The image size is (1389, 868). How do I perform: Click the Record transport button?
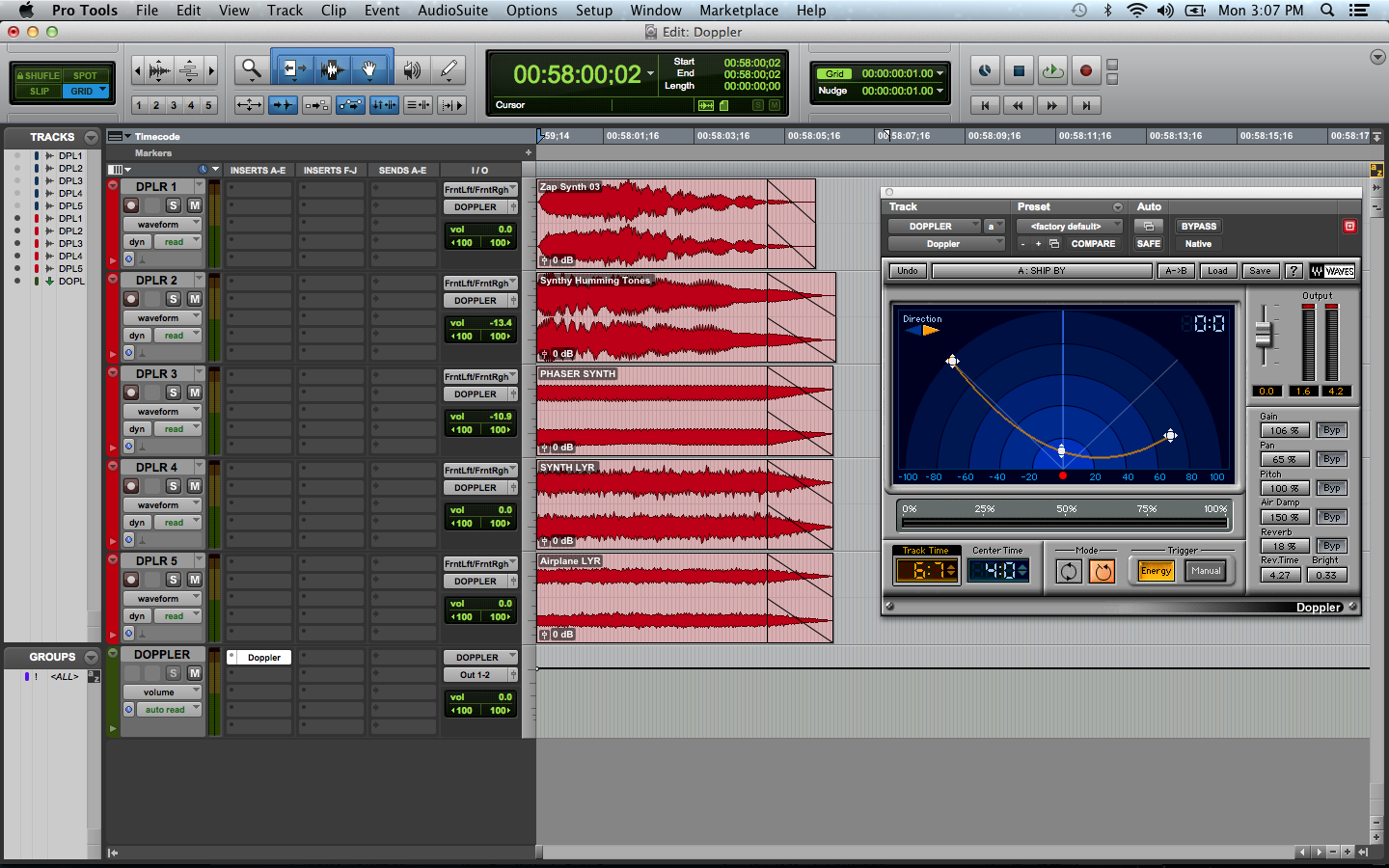[x=1086, y=70]
